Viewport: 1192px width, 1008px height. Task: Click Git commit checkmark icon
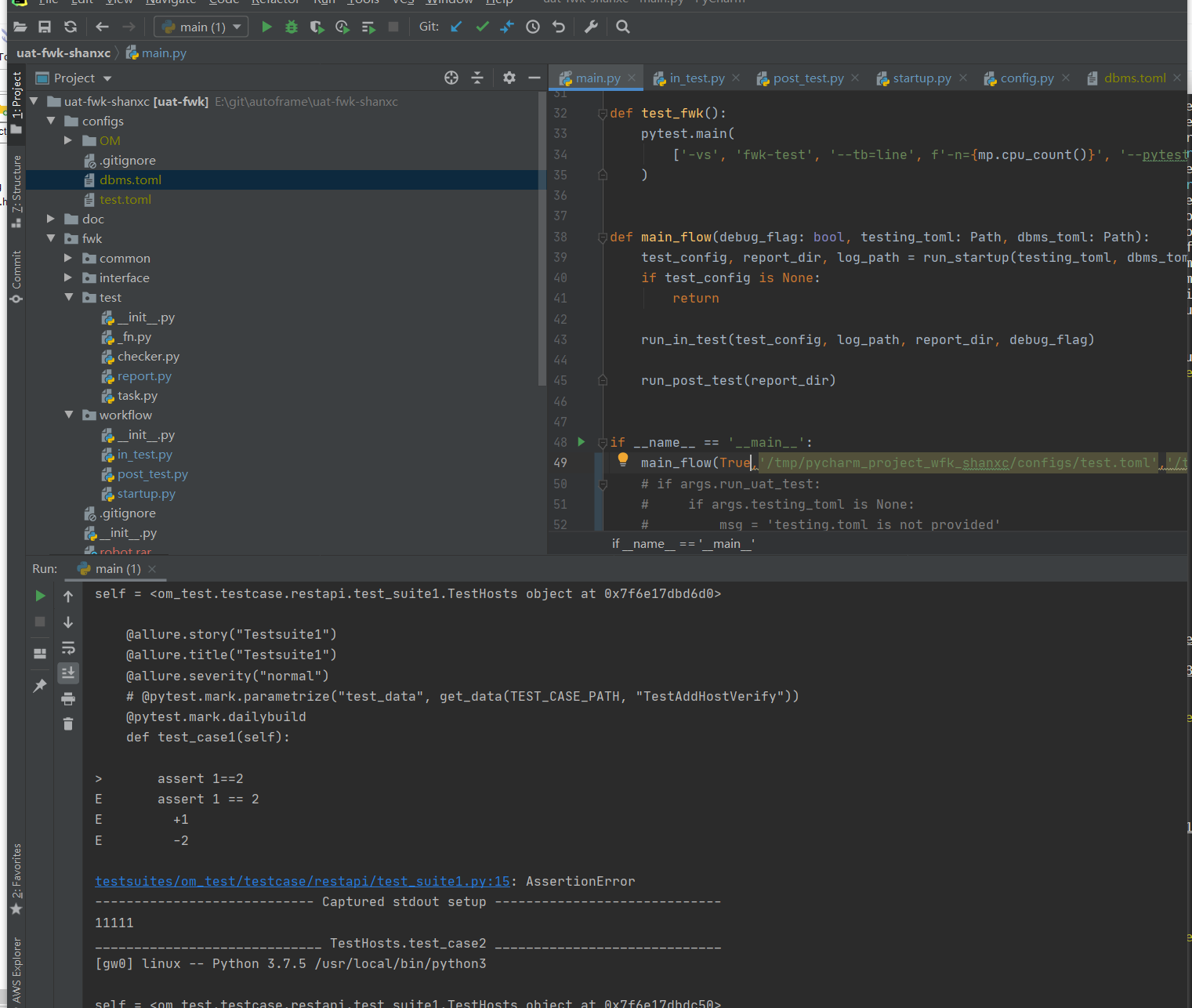(x=482, y=27)
